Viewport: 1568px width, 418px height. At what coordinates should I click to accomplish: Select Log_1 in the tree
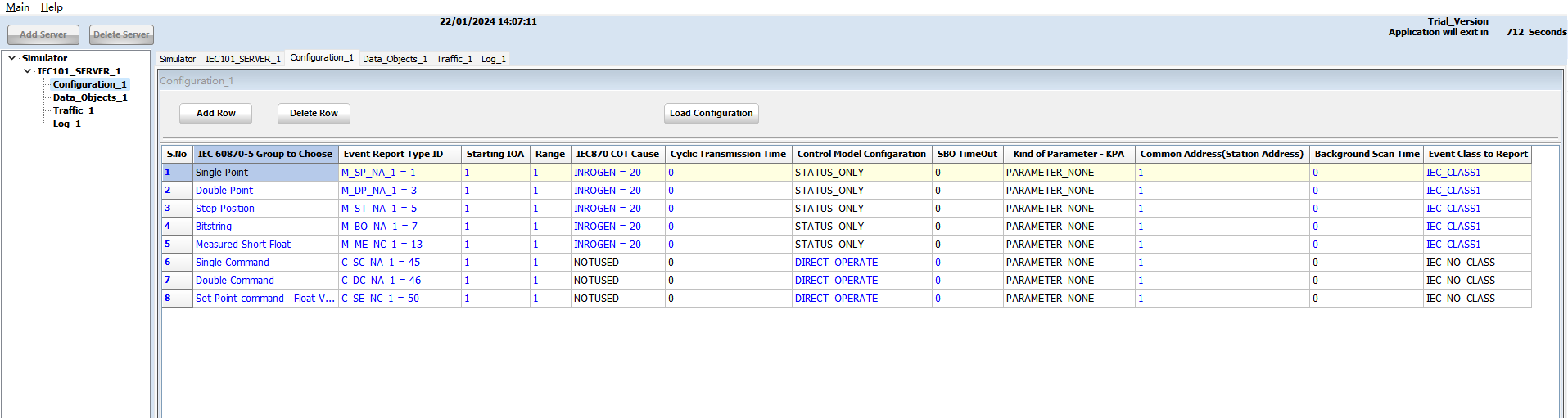67,124
